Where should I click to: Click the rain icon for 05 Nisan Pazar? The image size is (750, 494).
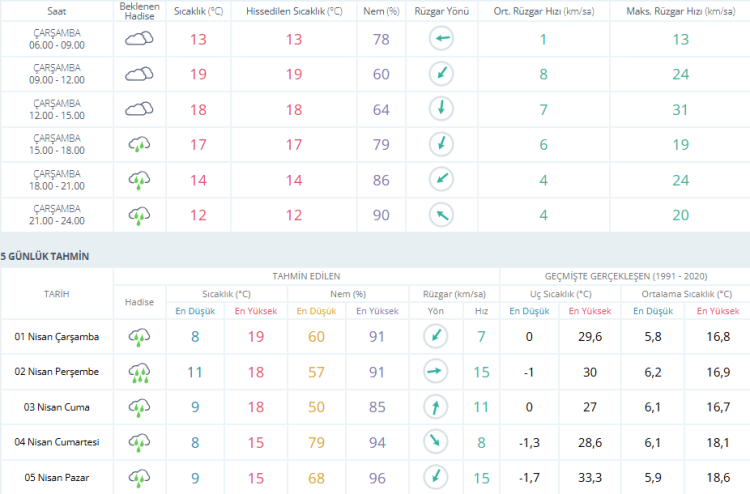(139, 477)
